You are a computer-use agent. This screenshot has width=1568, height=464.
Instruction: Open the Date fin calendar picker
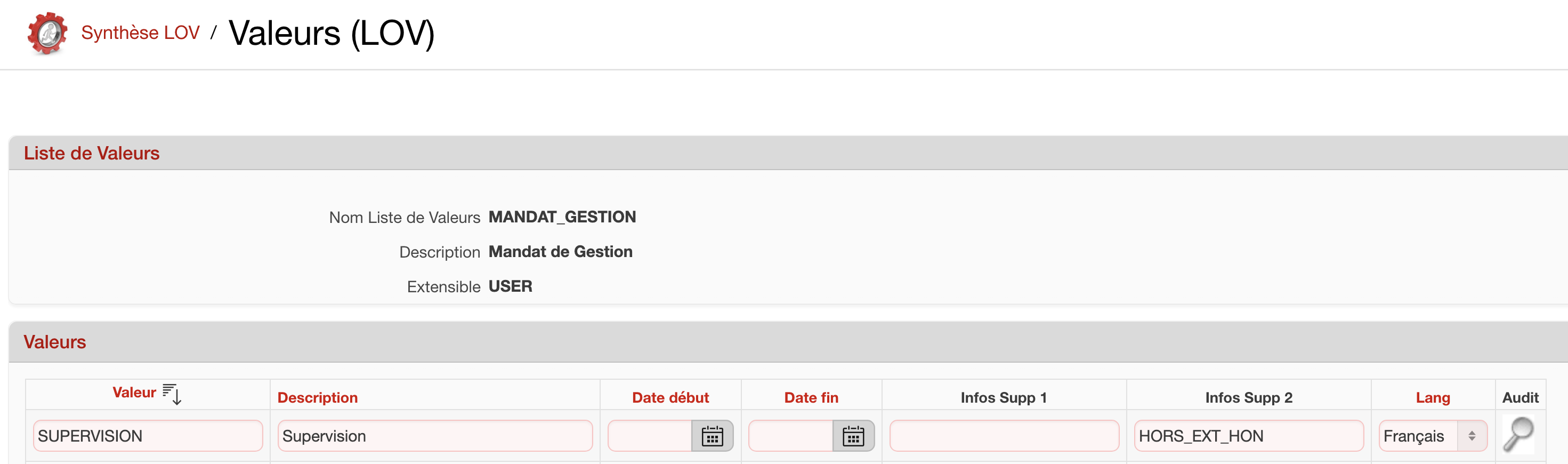pos(853,436)
